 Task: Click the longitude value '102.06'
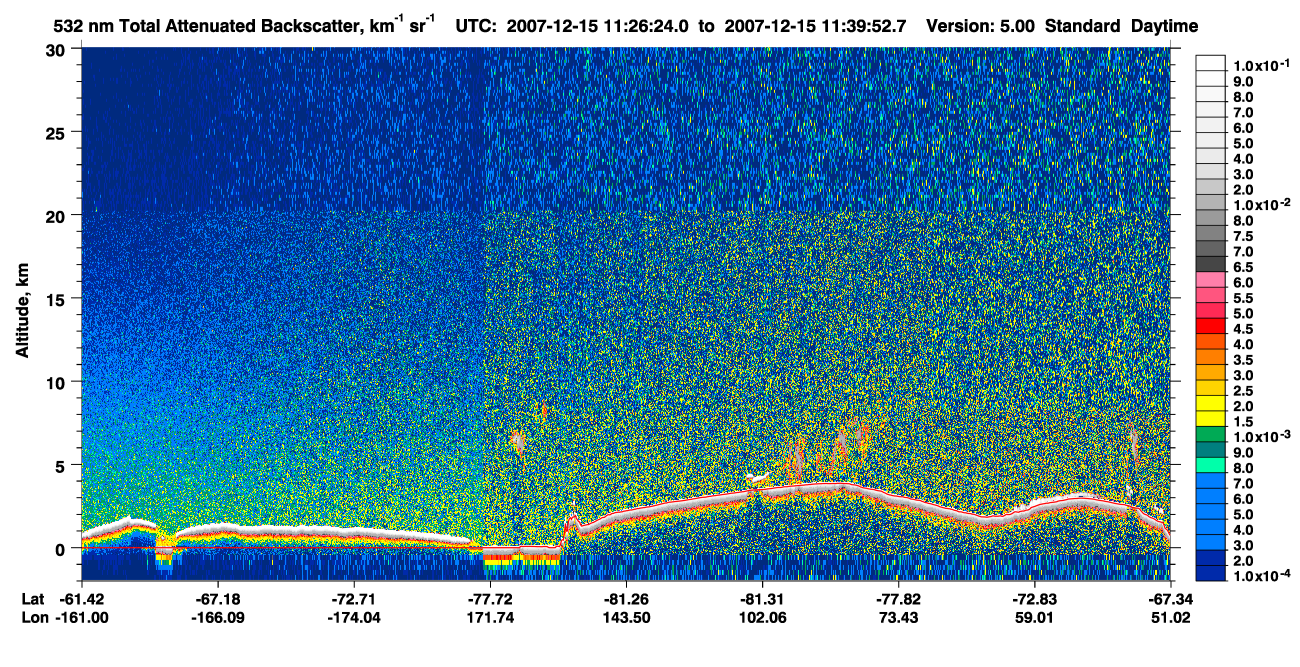coord(762,618)
